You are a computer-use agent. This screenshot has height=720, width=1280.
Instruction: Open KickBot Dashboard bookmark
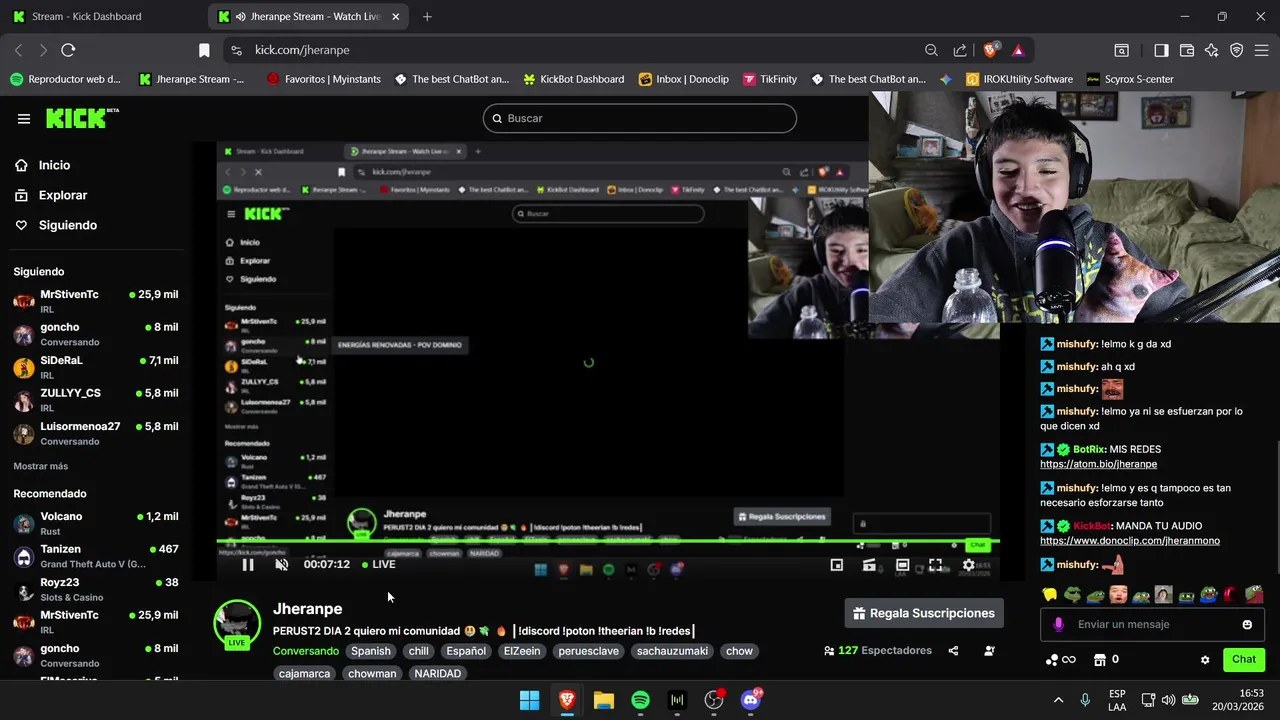point(573,79)
